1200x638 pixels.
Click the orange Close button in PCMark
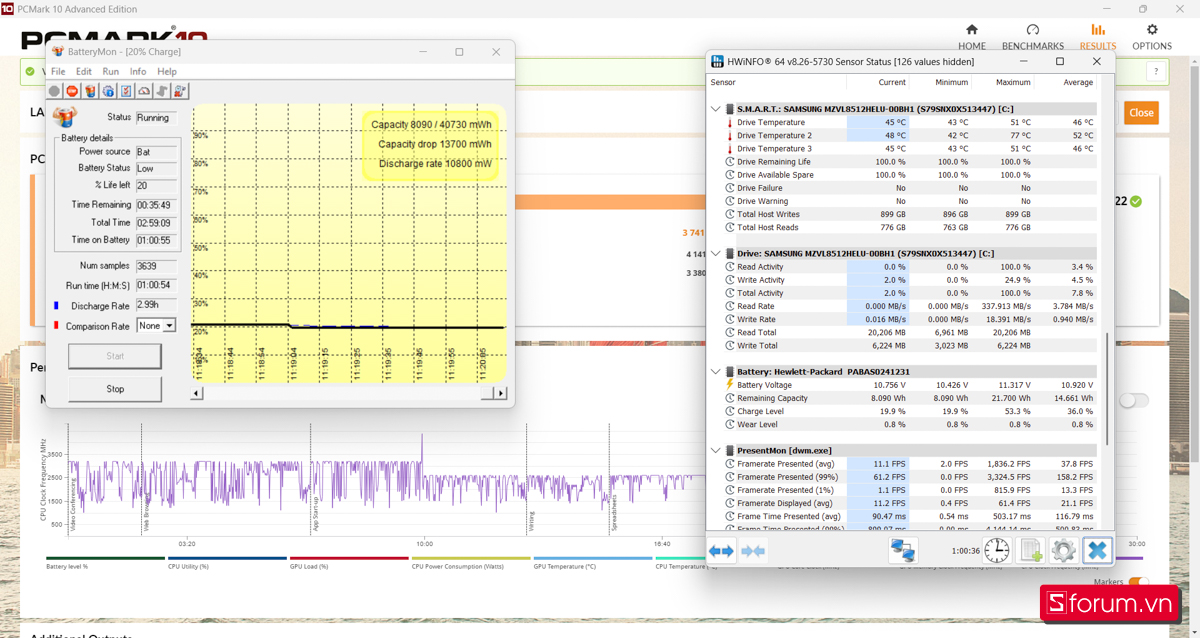coord(1141,113)
